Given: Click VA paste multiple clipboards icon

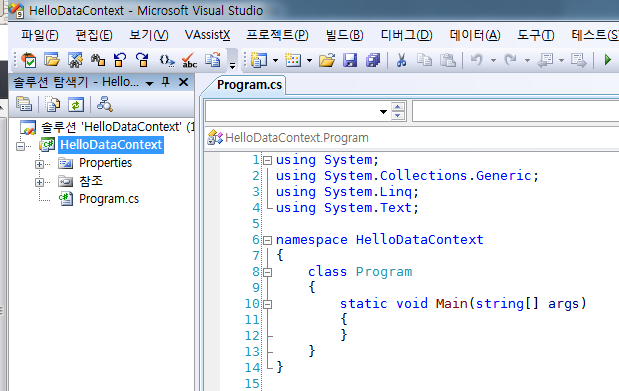Looking at the screenshot, I should tap(212, 60).
